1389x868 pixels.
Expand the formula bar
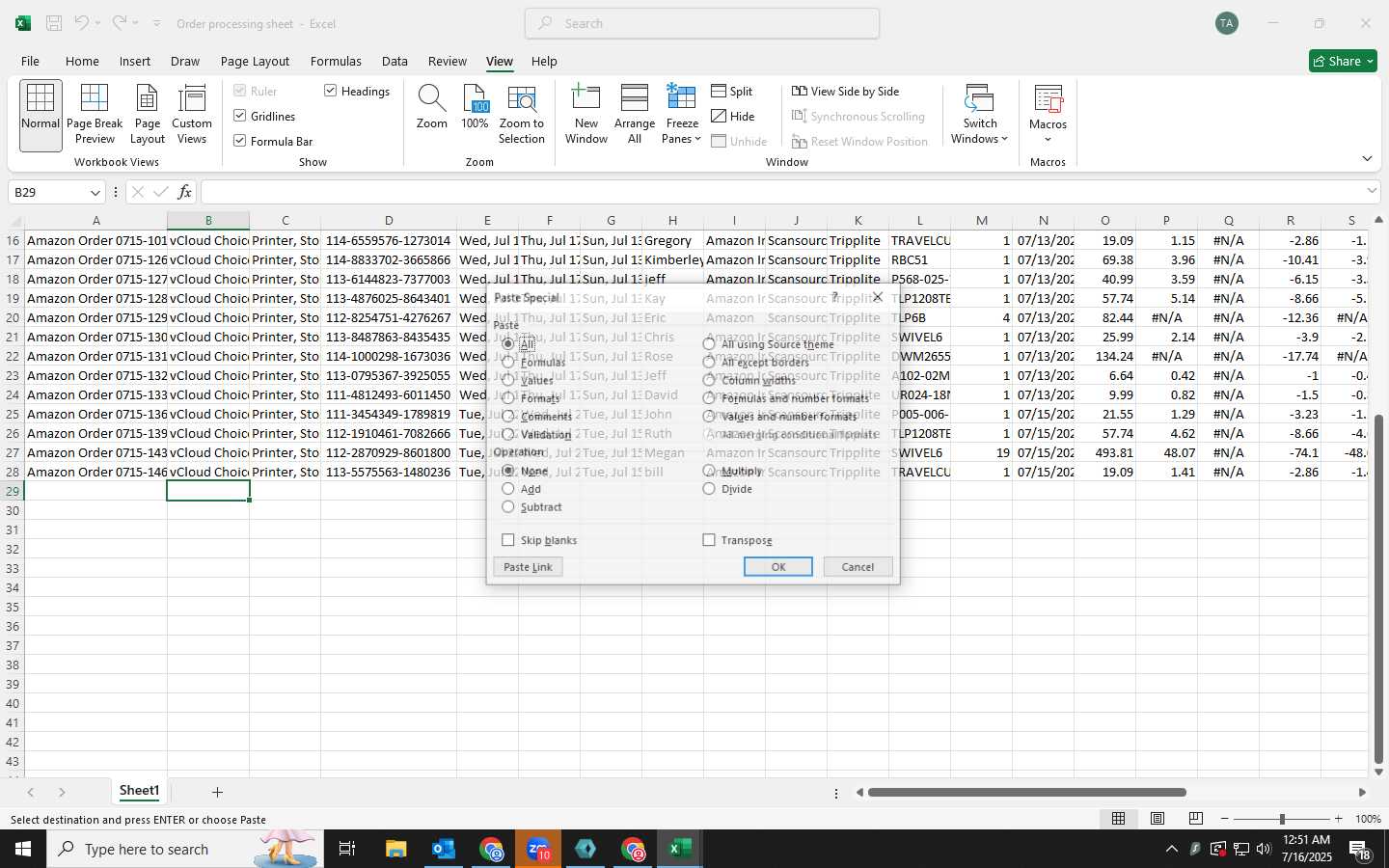coord(1373,192)
